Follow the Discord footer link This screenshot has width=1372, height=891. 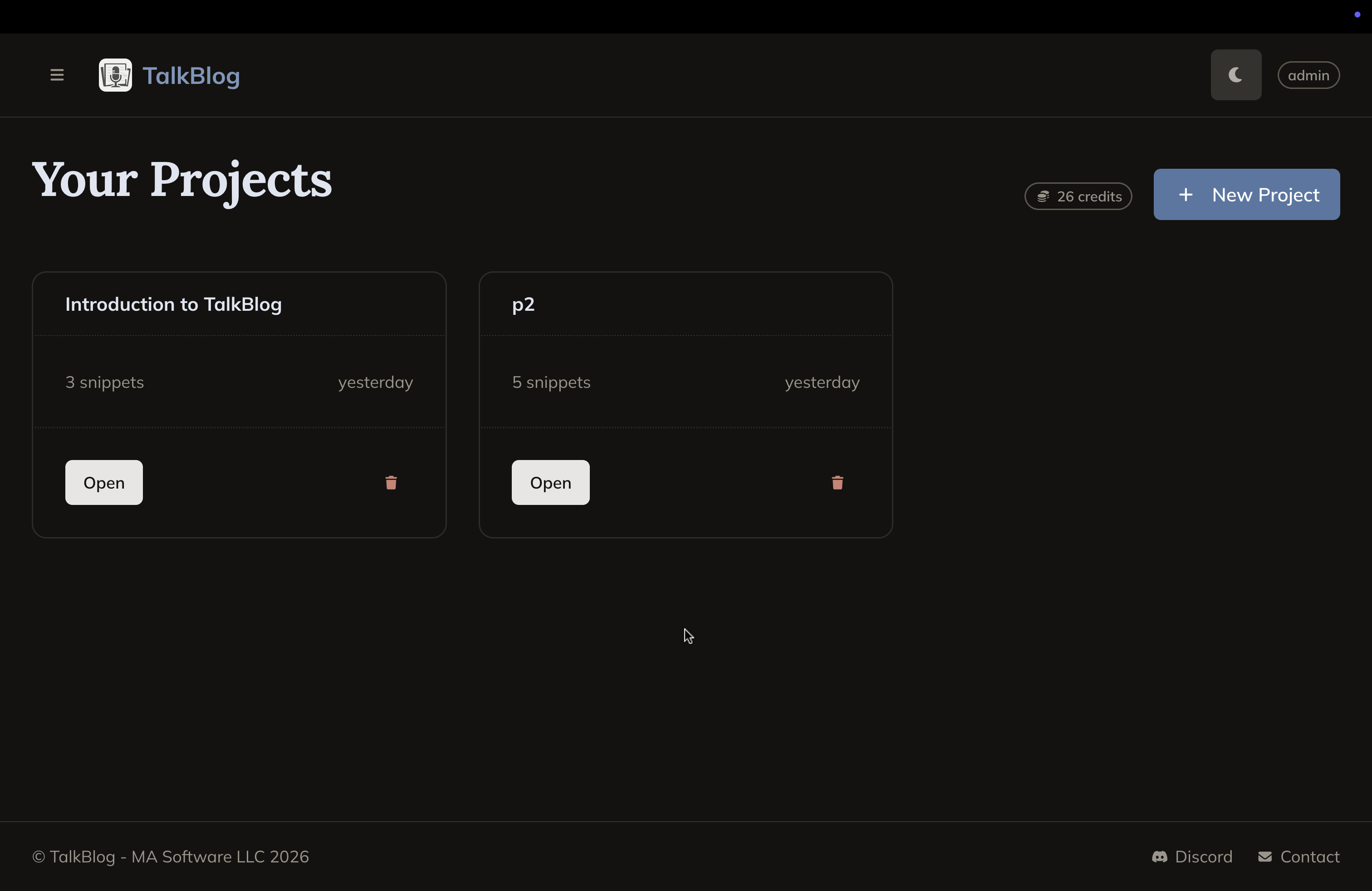click(1203, 857)
